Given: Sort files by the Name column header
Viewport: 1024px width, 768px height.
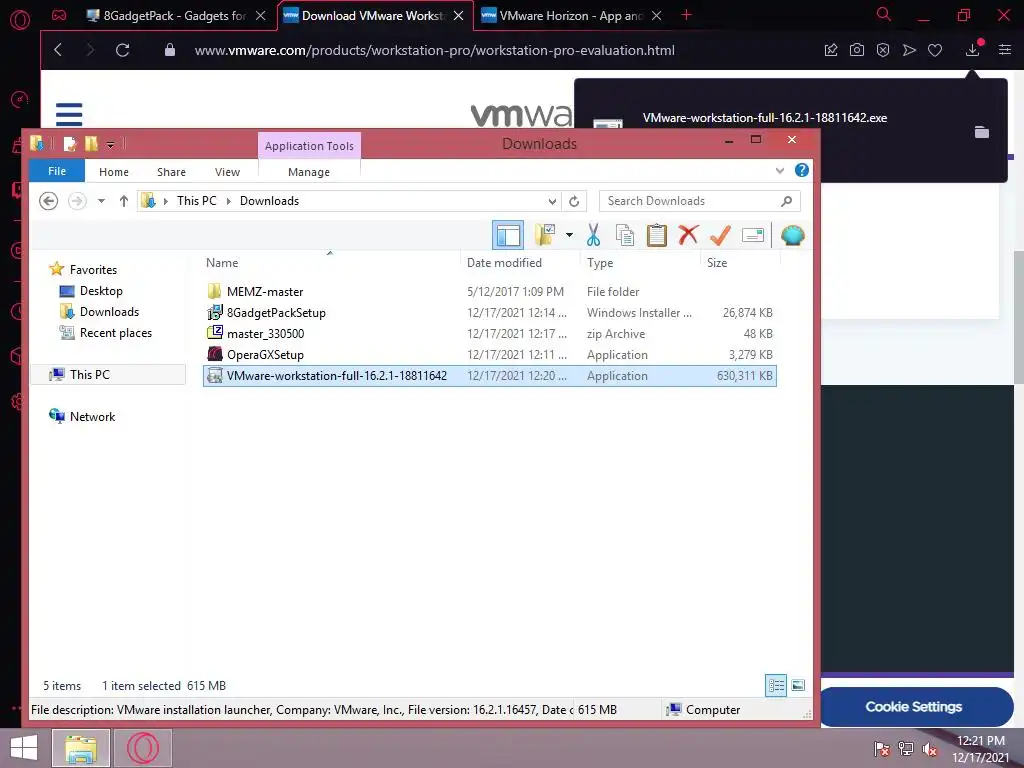Looking at the screenshot, I should coord(222,263).
